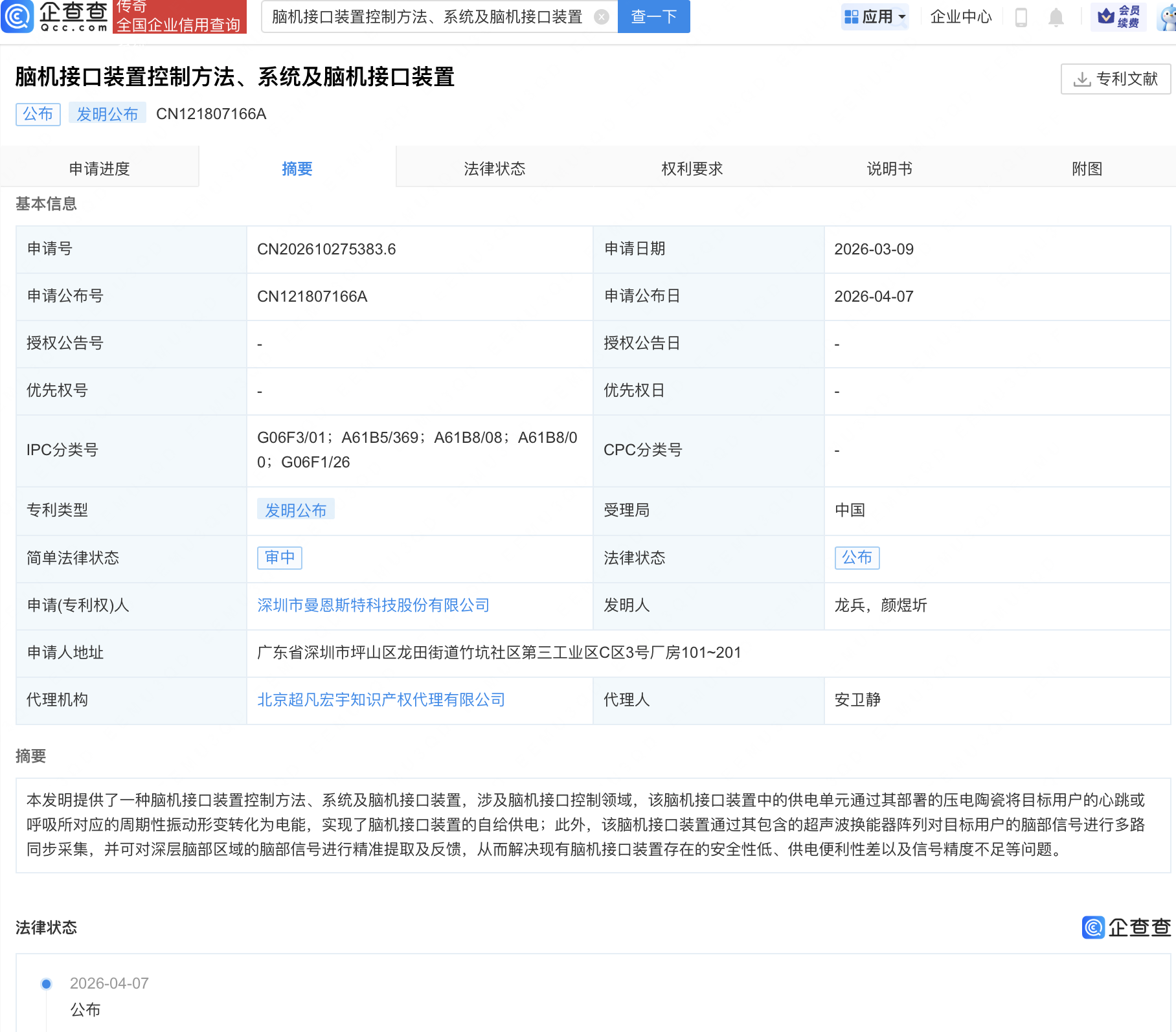Download via the 专利文献 button
The width and height of the screenshot is (1176, 1032).
1115,79
